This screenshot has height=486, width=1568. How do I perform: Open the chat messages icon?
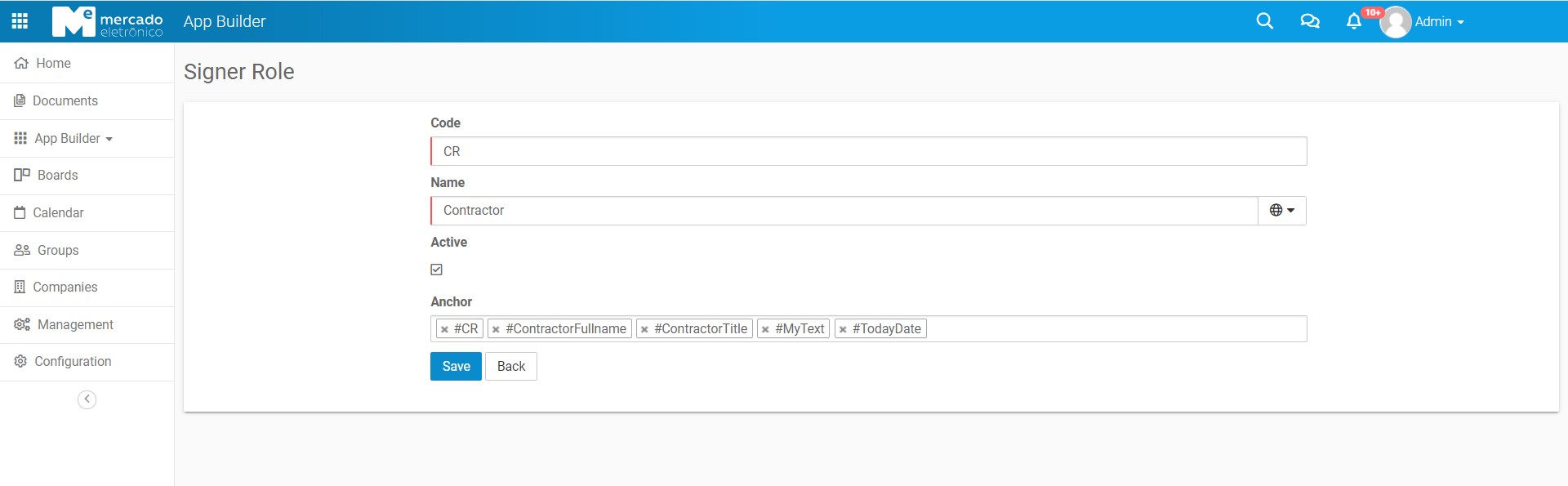click(1309, 21)
